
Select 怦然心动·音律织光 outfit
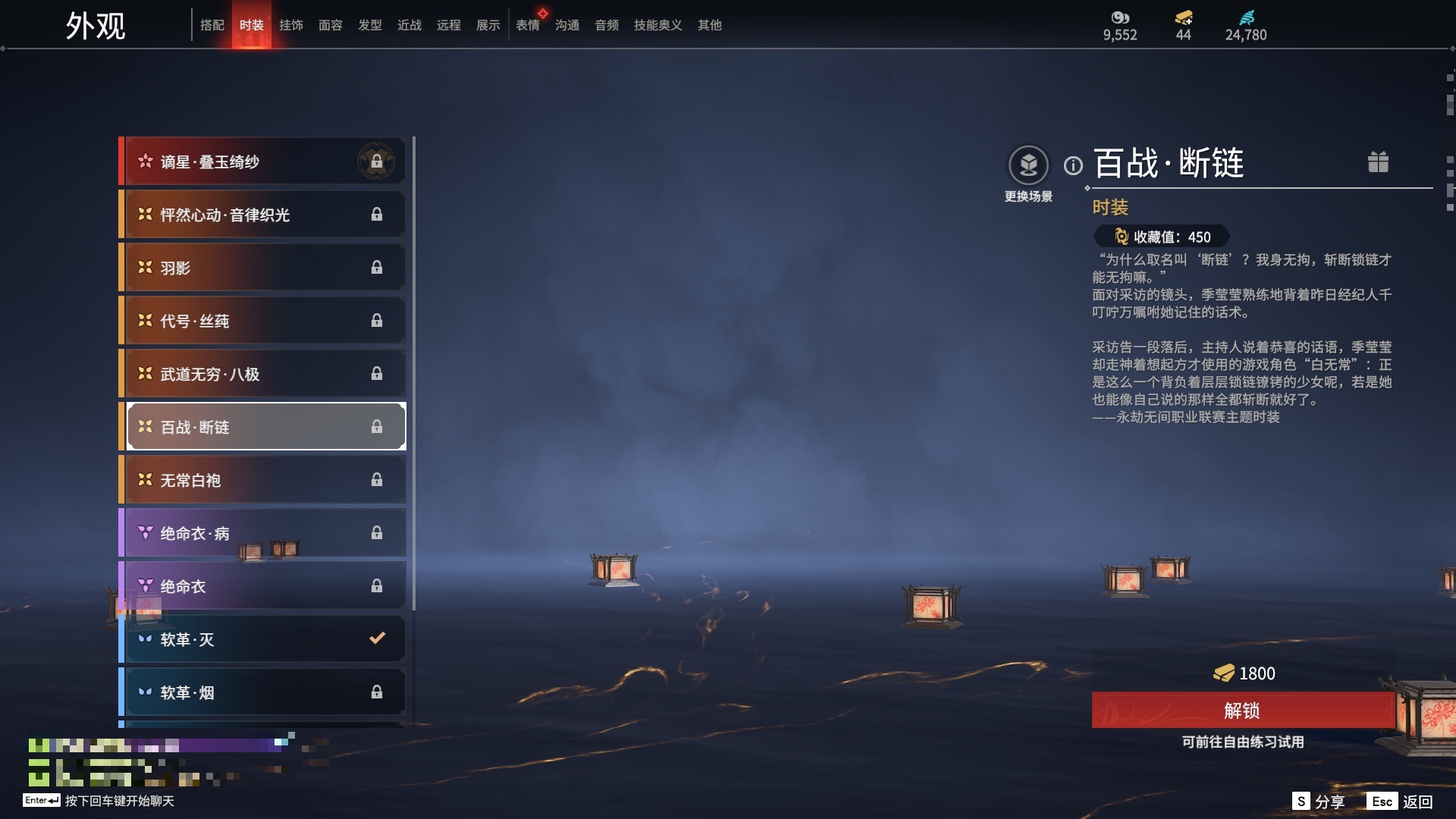[x=262, y=214]
